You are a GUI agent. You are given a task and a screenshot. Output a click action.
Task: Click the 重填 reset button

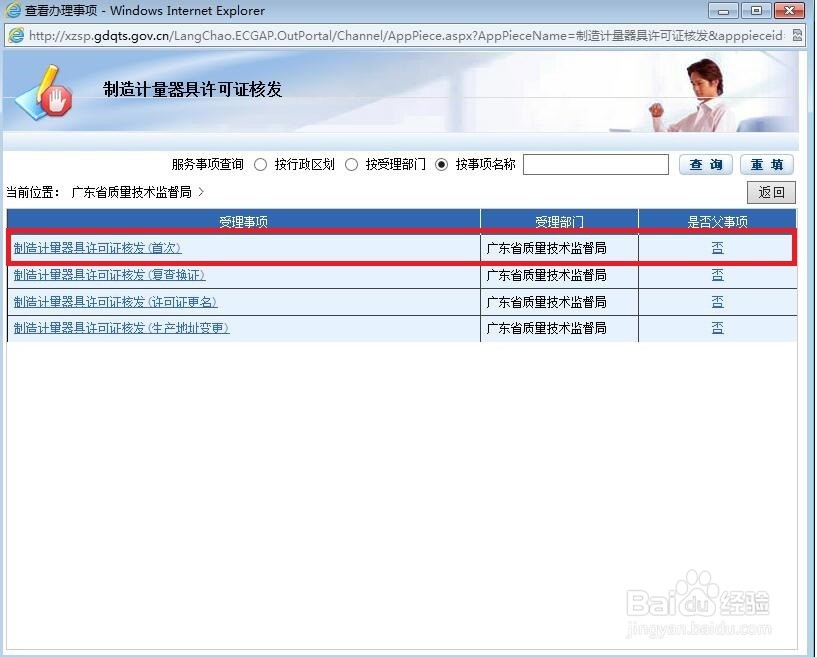tap(766, 164)
